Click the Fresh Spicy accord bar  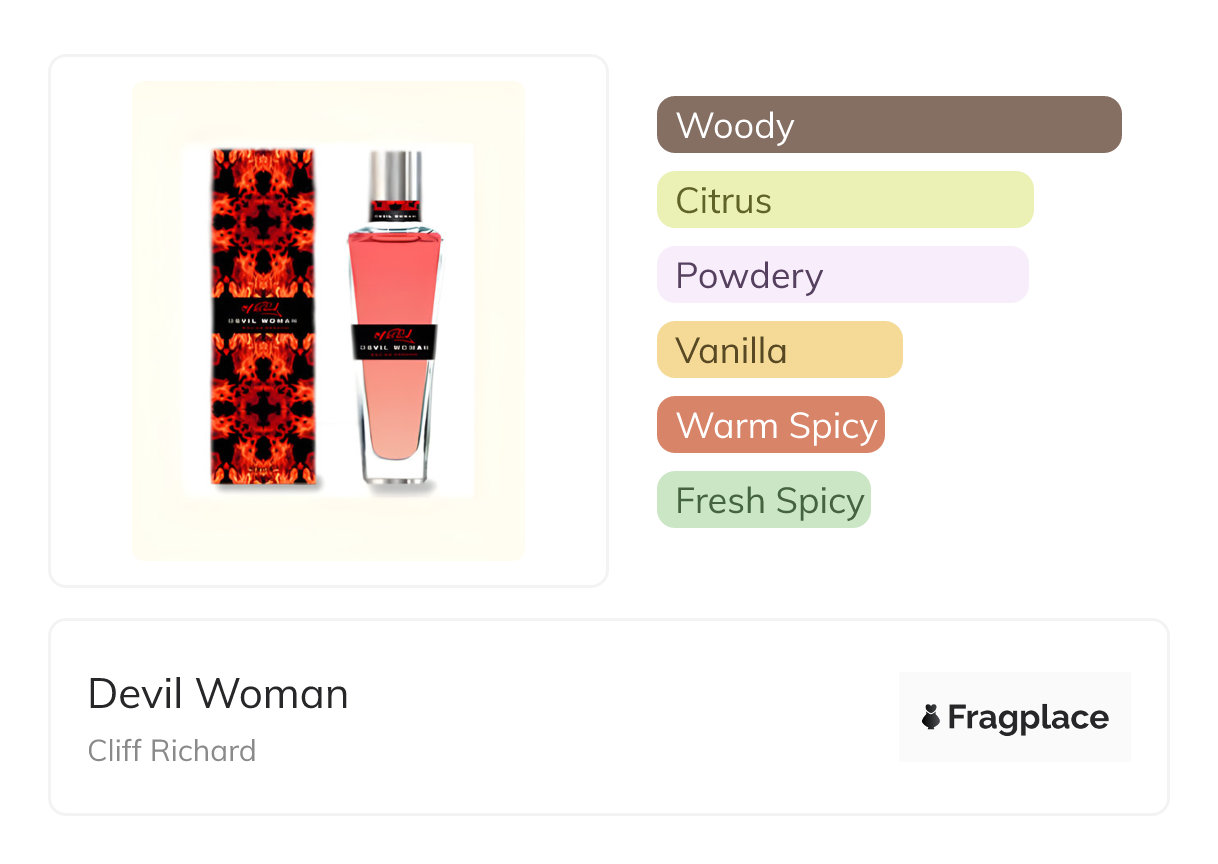click(763, 500)
